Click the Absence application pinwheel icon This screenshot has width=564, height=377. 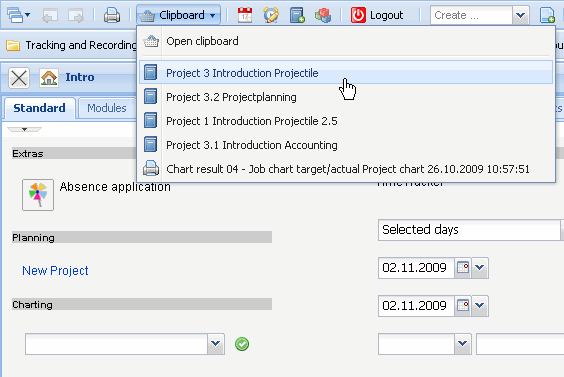(x=38, y=195)
